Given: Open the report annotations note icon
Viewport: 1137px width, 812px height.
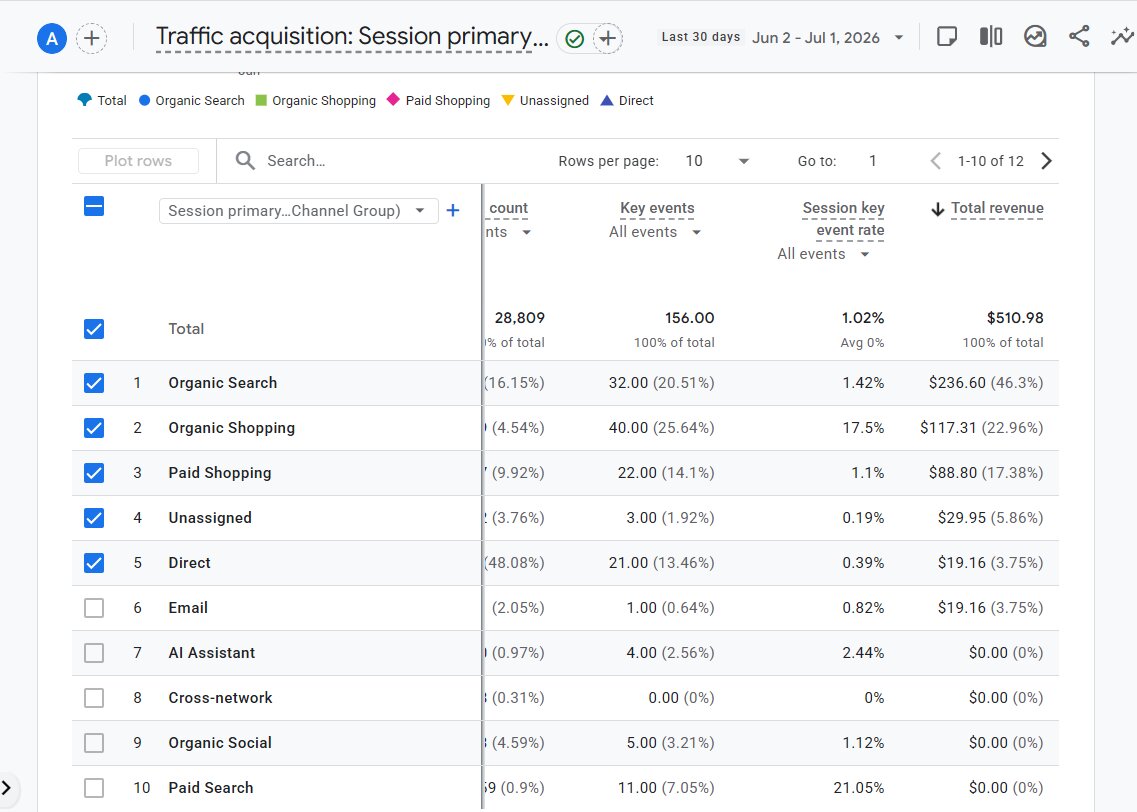Looking at the screenshot, I should pyautogui.click(x=947, y=36).
